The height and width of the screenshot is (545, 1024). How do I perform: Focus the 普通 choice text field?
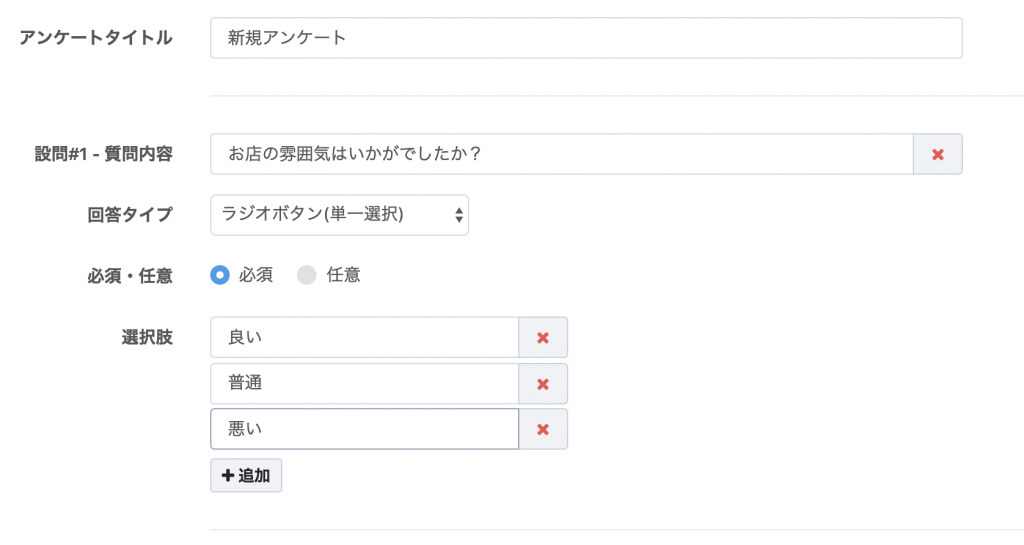pos(364,384)
